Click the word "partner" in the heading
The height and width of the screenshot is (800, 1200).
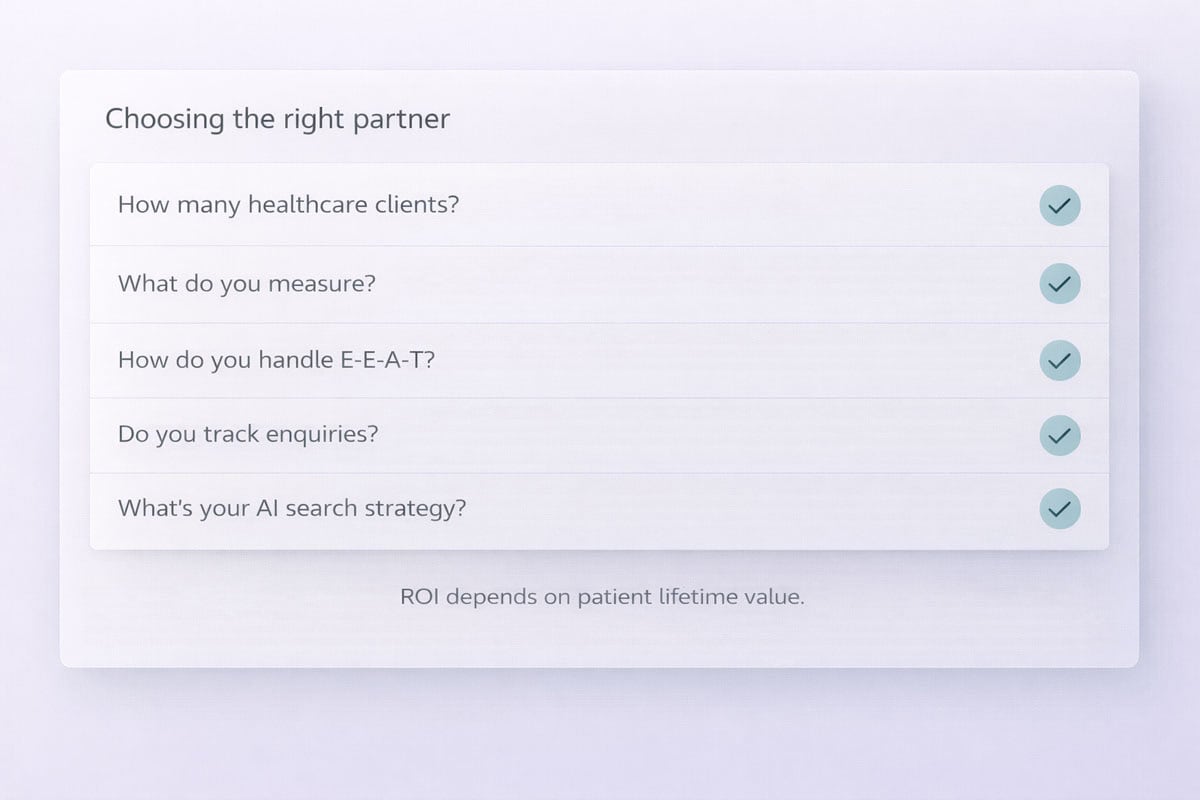(401, 120)
